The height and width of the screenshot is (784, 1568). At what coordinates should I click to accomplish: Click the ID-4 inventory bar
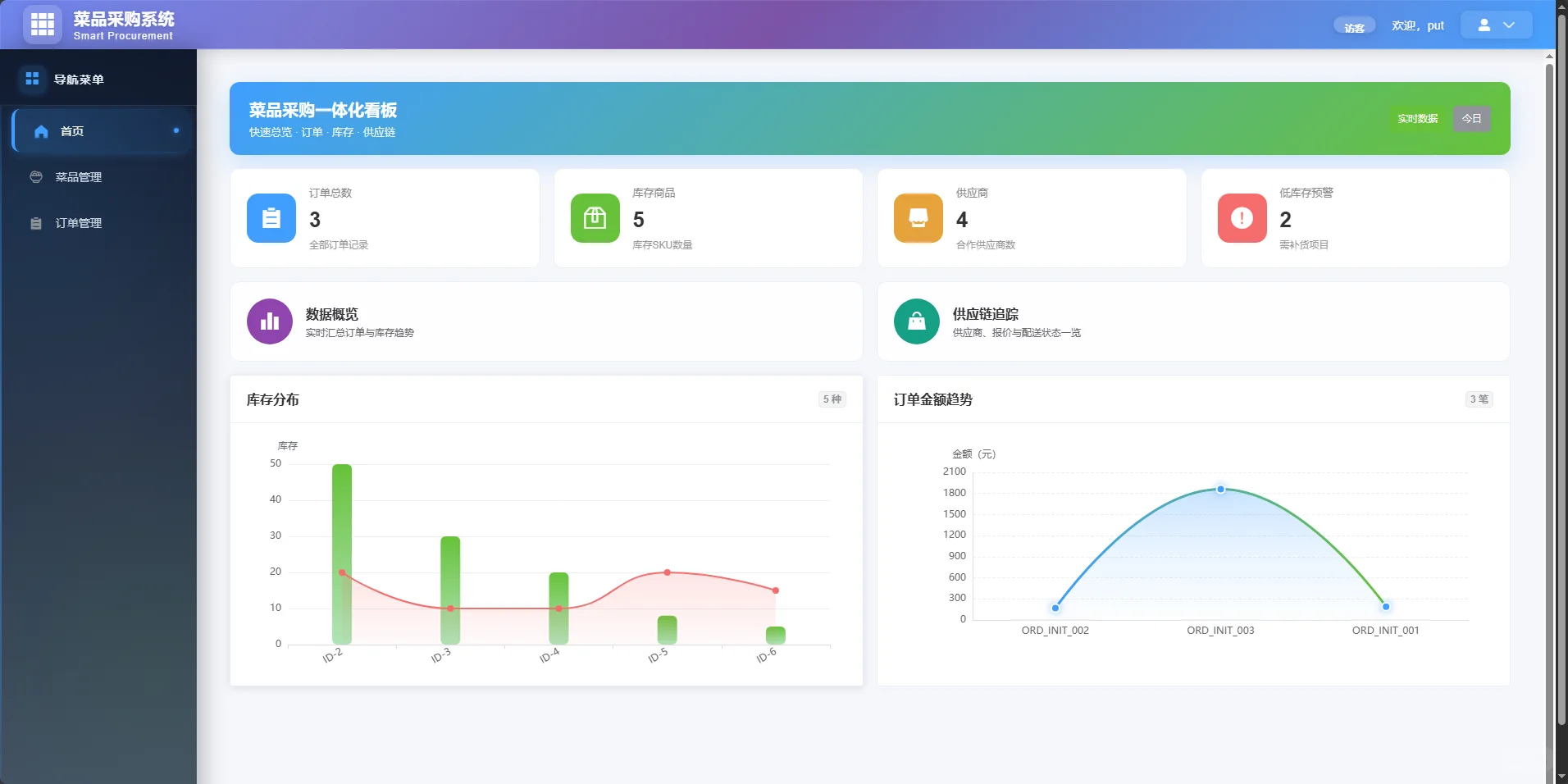558,609
